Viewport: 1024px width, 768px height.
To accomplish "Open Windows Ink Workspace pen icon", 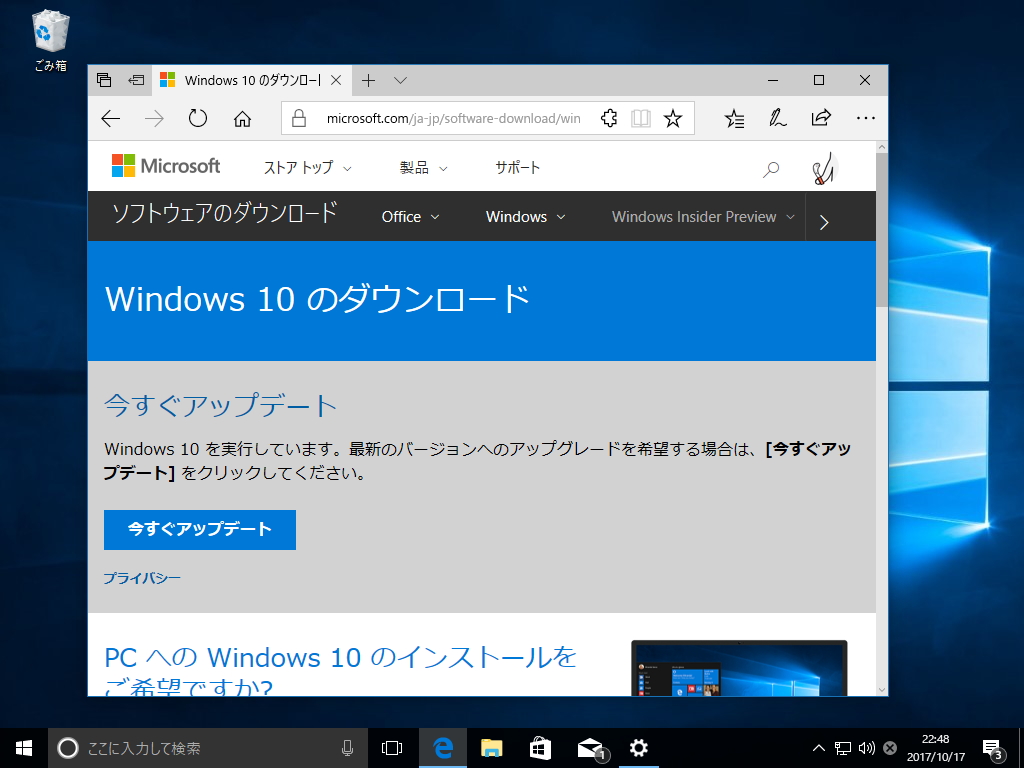I will click(x=777, y=118).
